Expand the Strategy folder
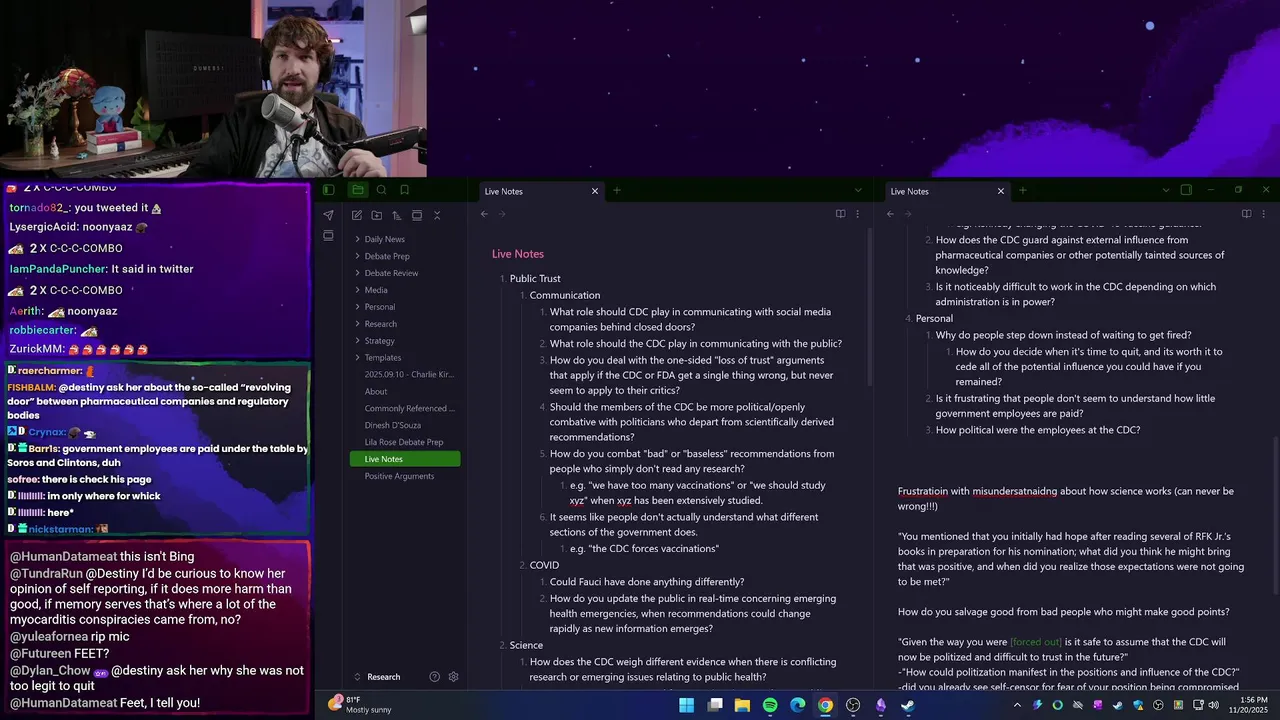Viewport: 1280px width, 720px height. pyautogui.click(x=405, y=341)
